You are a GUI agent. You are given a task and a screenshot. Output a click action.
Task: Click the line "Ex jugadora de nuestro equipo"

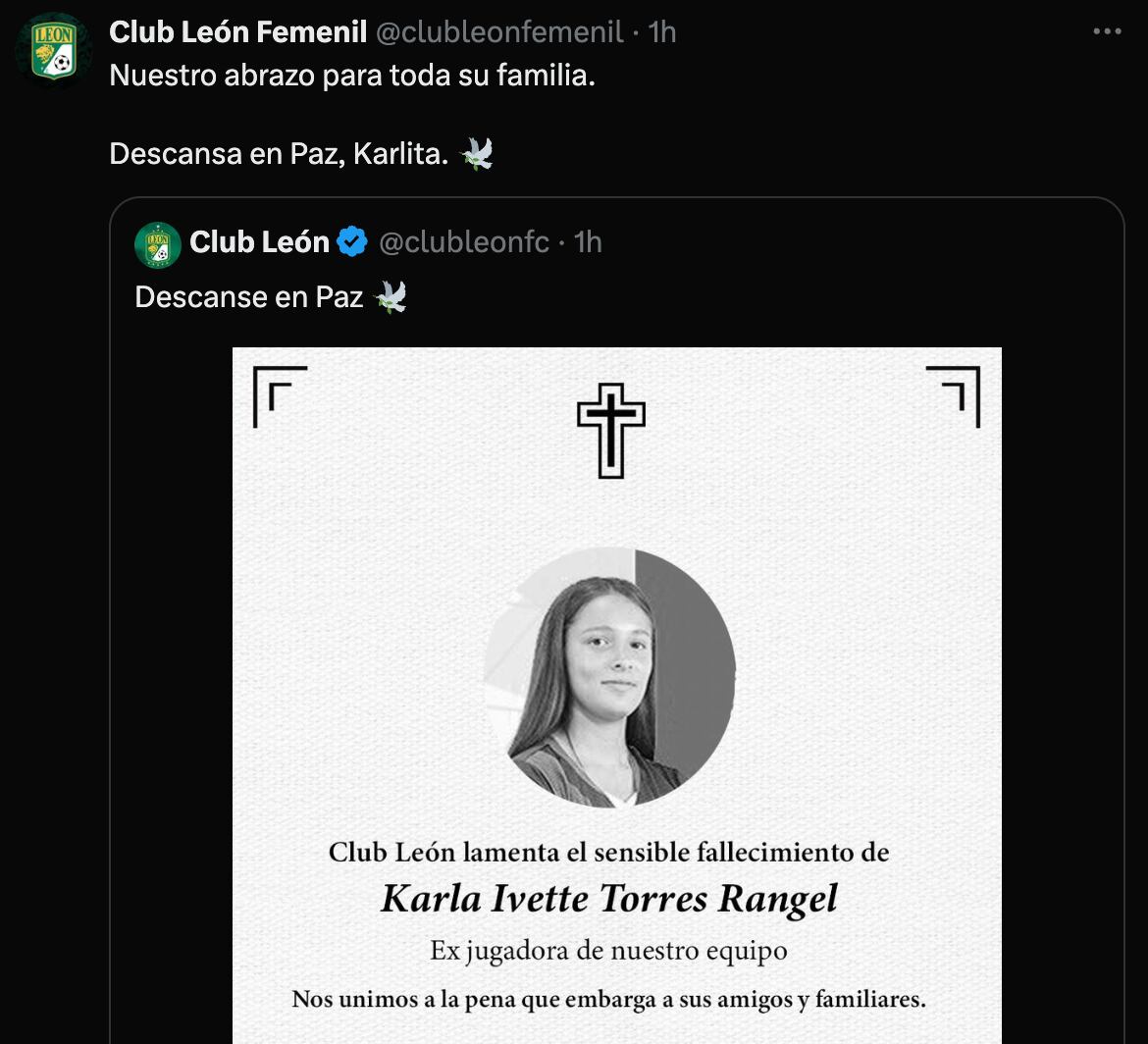click(608, 951)
